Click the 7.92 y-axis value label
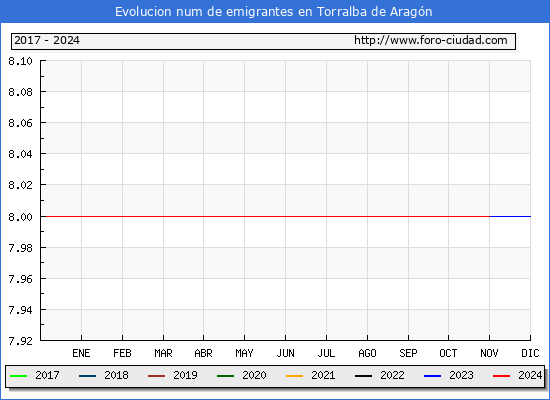The width and height of the screenshot is (550, 400). (20, 341)
